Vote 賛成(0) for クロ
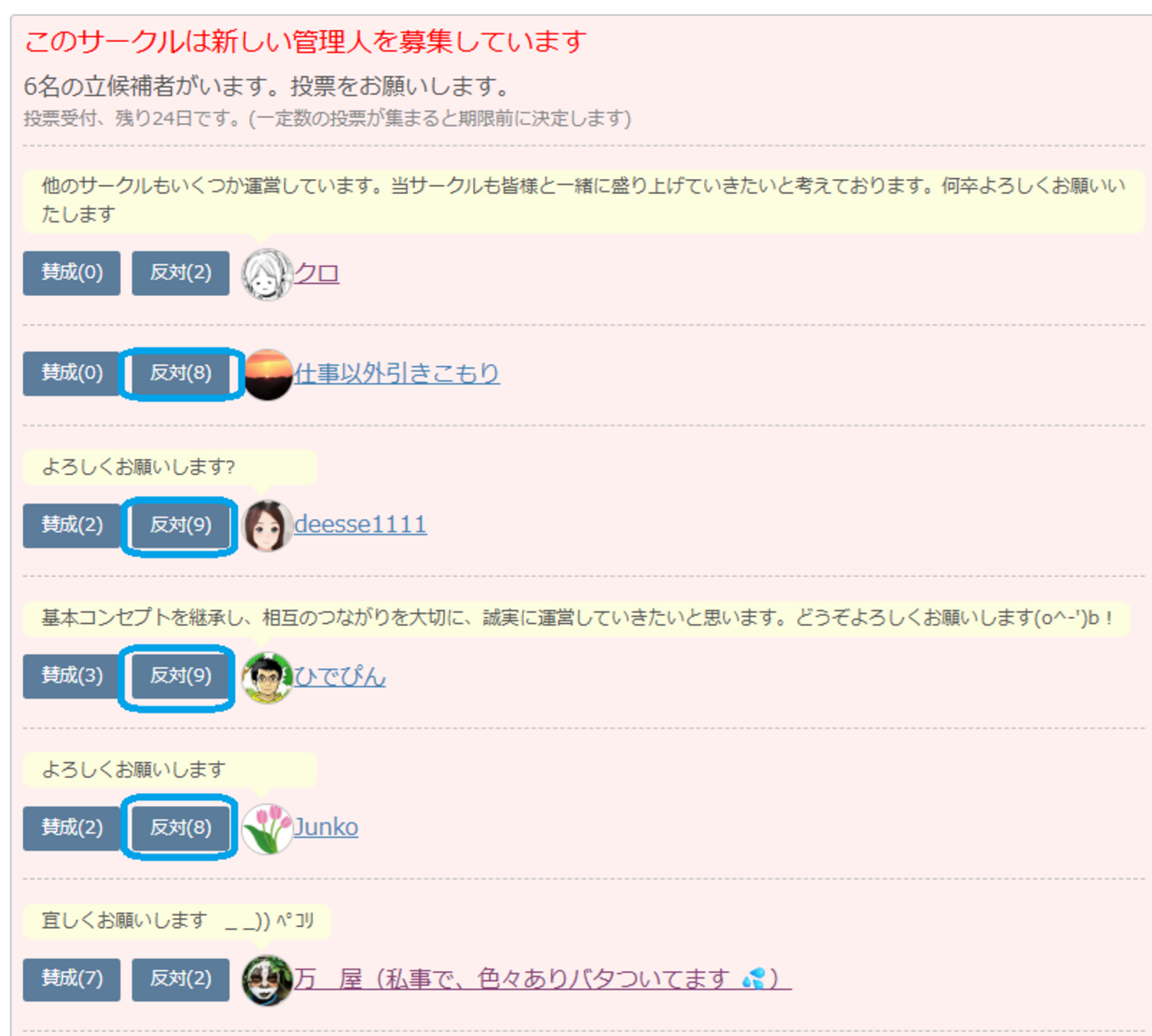Screen dimensions: 1152x1036 72,273
